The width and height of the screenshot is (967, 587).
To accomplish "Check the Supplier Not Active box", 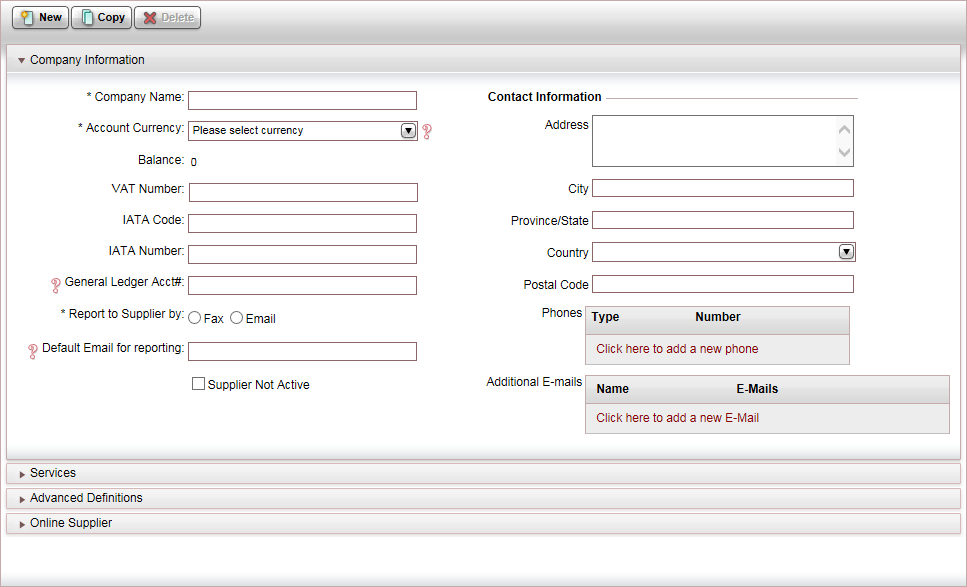I will [x=198, y=384].
